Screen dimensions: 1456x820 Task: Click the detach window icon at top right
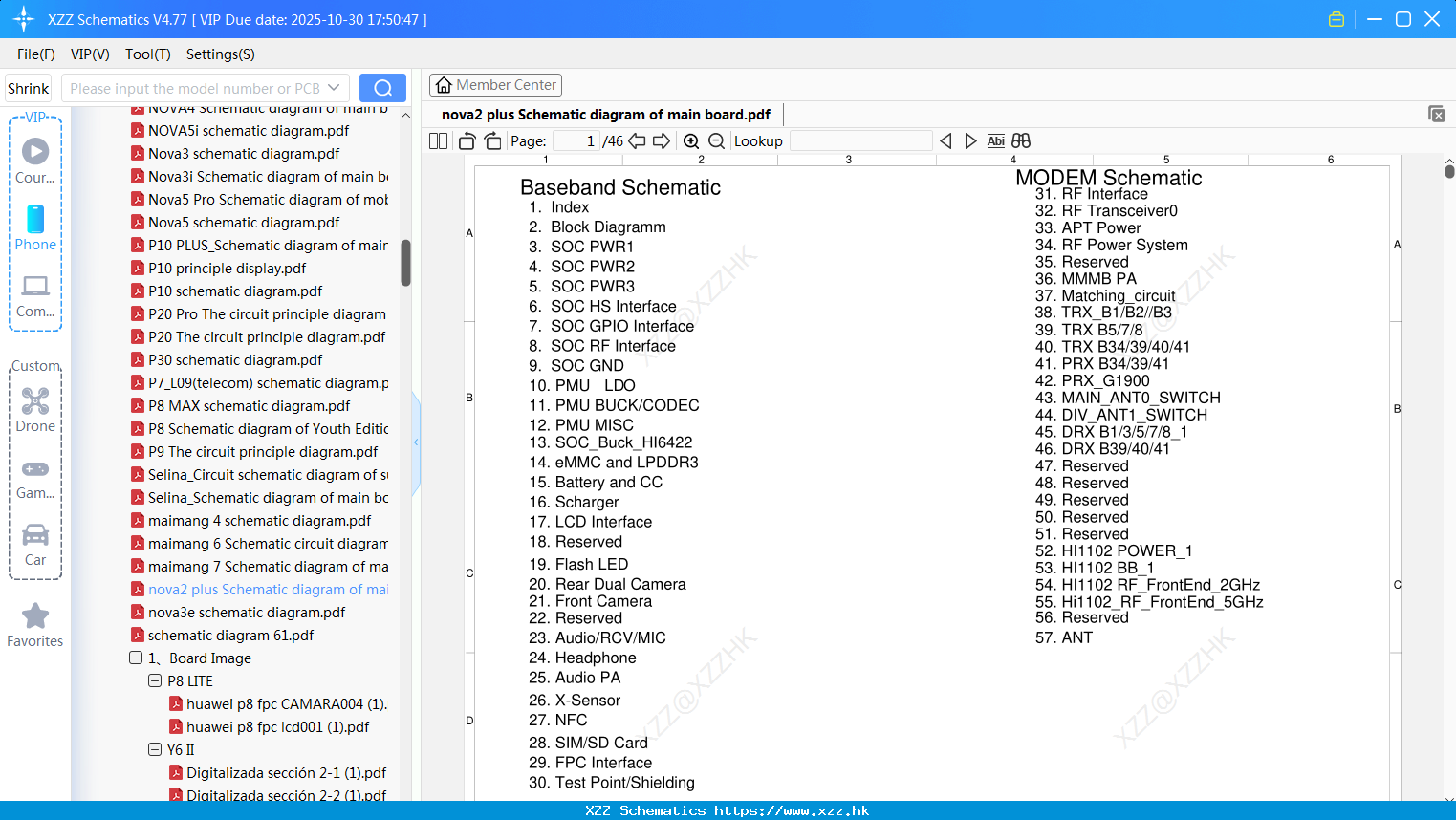click(x=1437, y=114)
